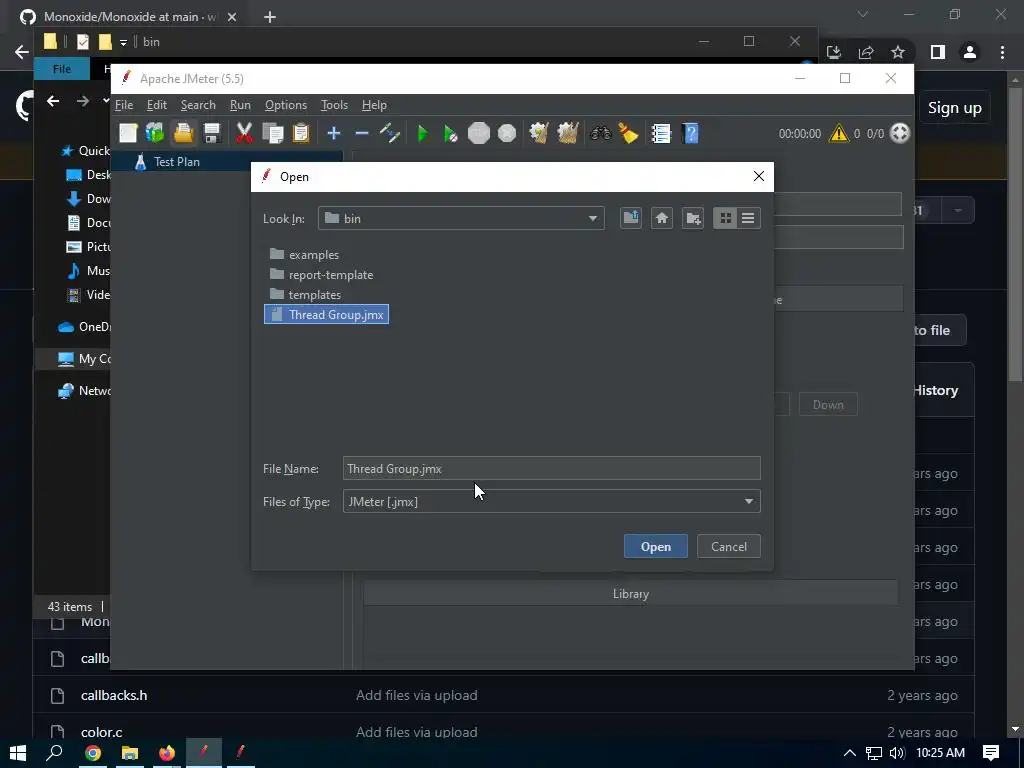
Task: Open the JMeter Help menu
Action: click(374, 104)
